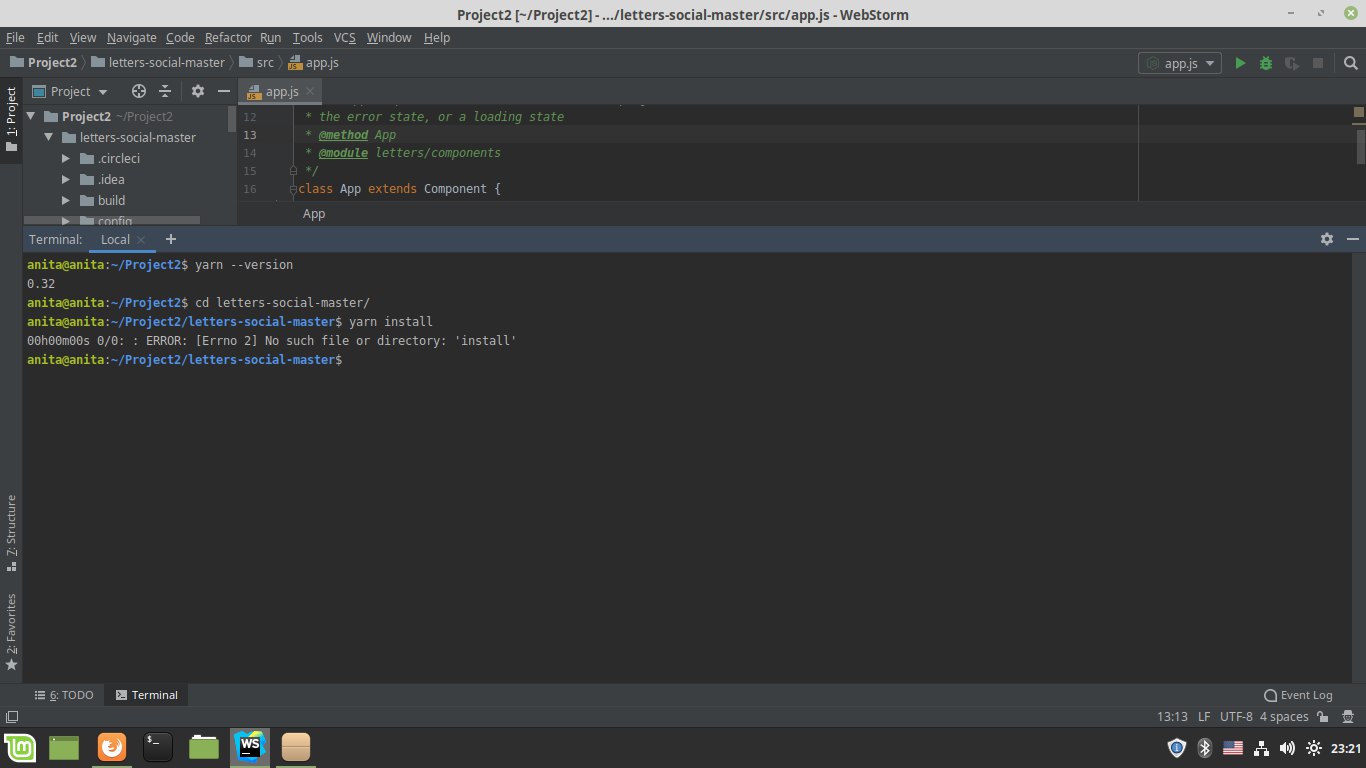Hide the Project tool window

click(224, 91)
